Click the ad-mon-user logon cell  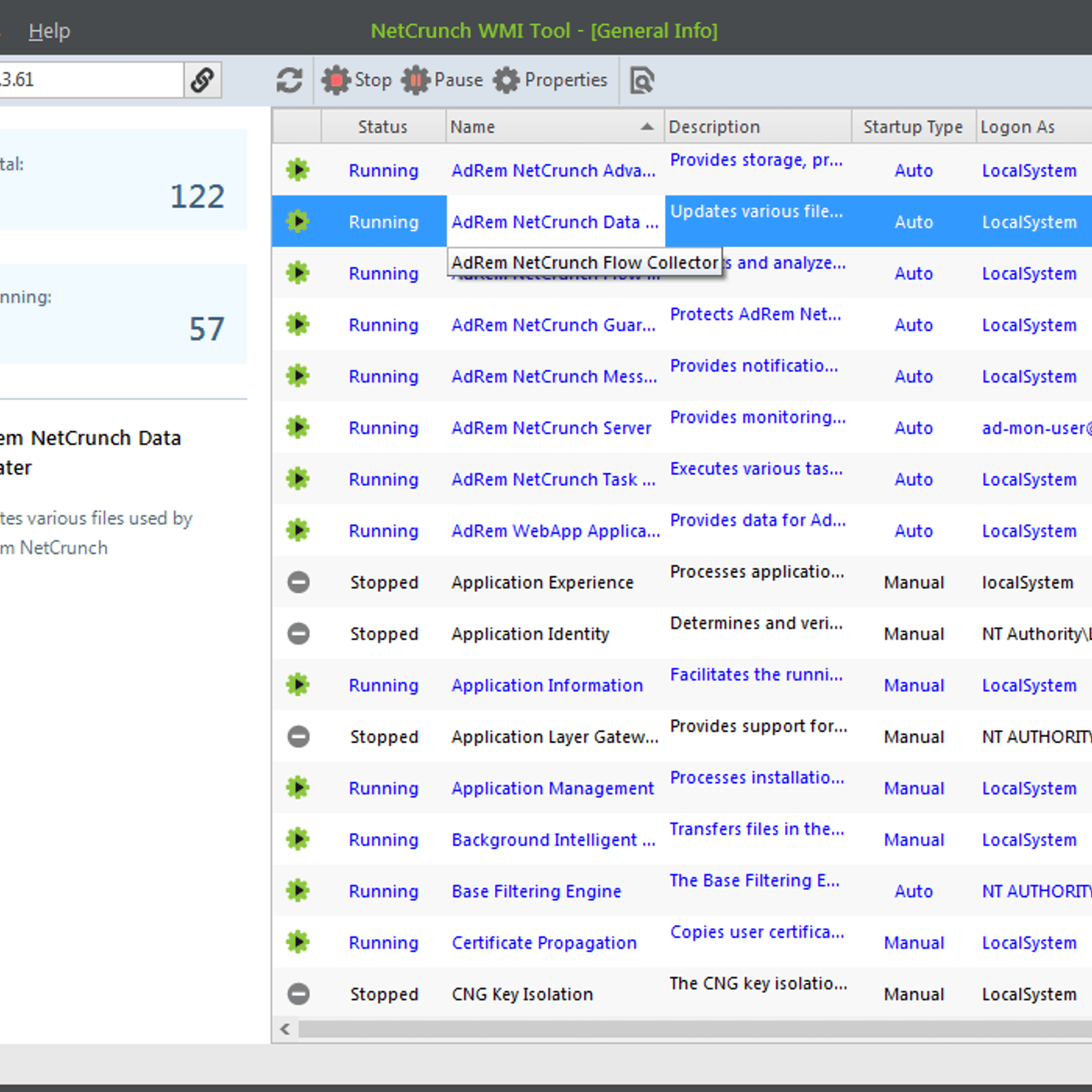(x=1036, y=428)
